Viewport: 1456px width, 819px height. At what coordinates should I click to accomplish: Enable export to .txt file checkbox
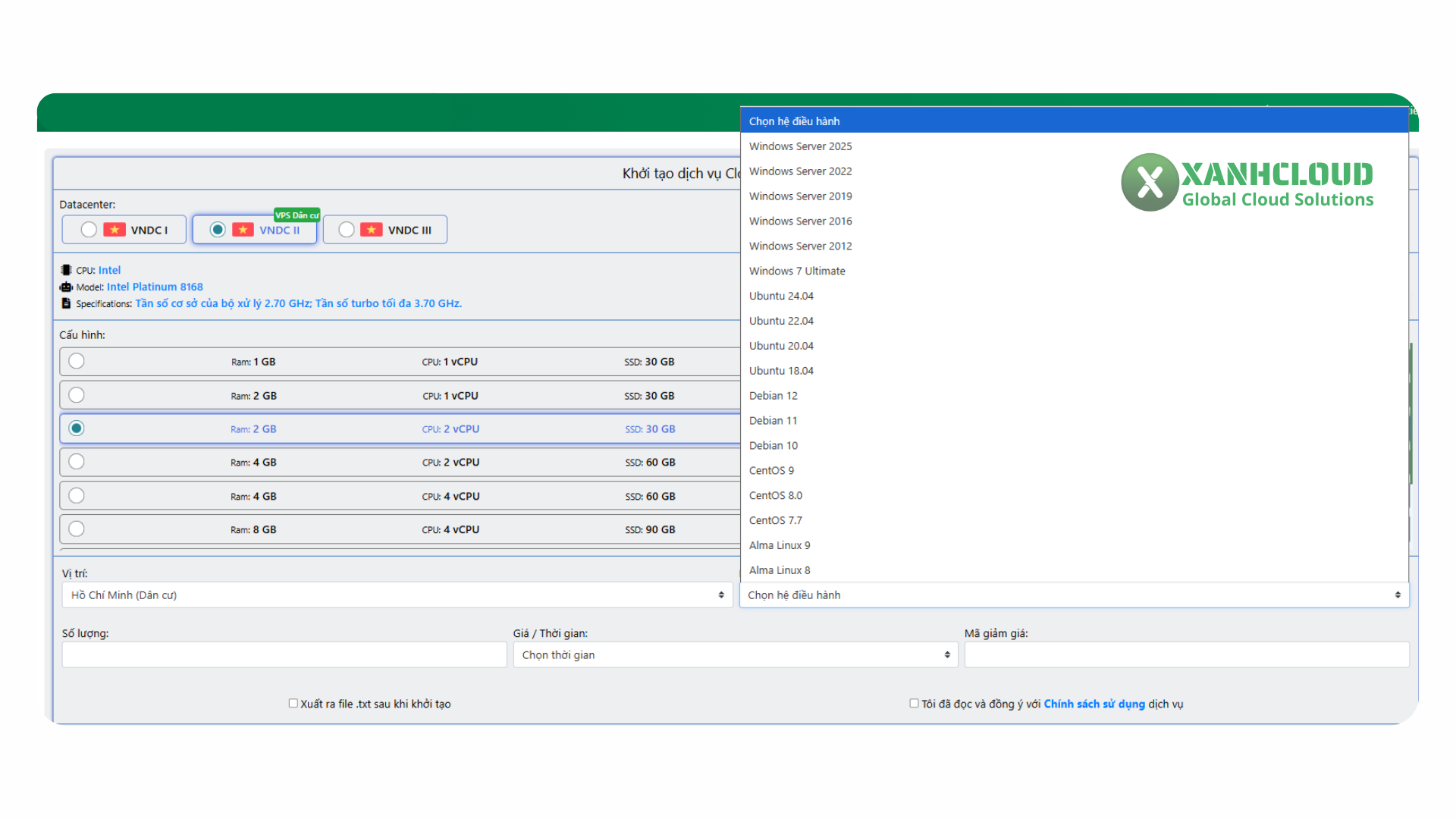(293, 704)
